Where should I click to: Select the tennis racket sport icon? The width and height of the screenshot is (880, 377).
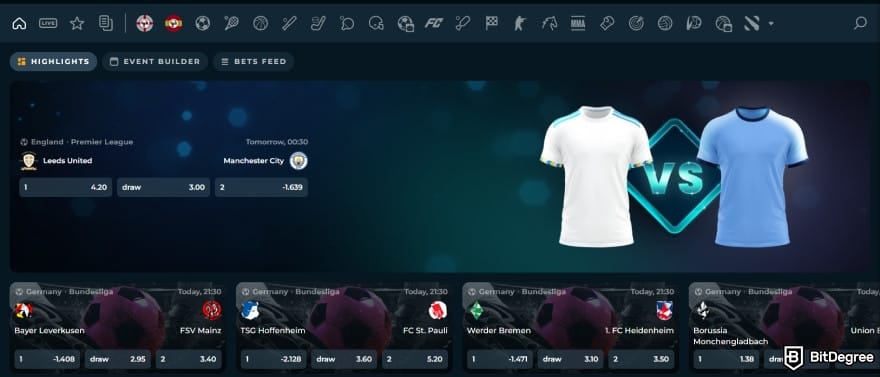coord(231,24)
